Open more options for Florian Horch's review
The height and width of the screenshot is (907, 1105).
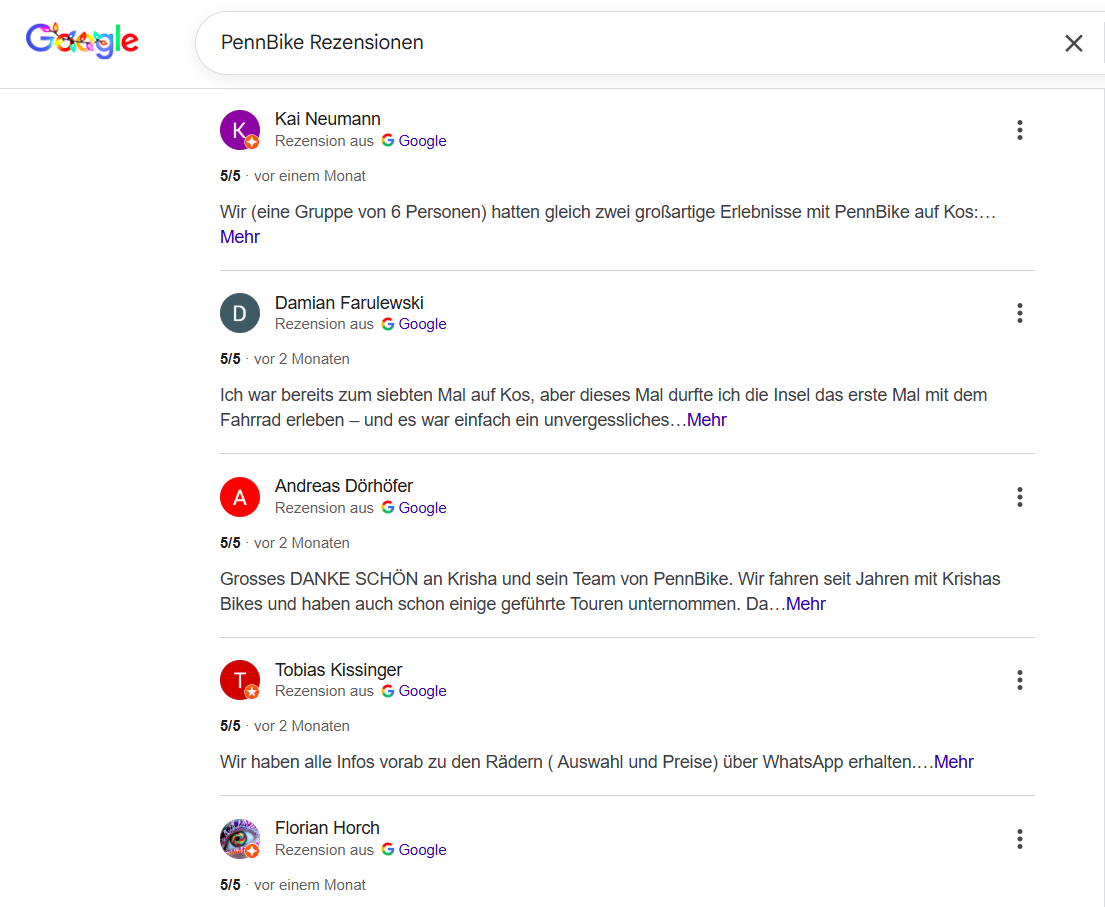(1019, 839)
